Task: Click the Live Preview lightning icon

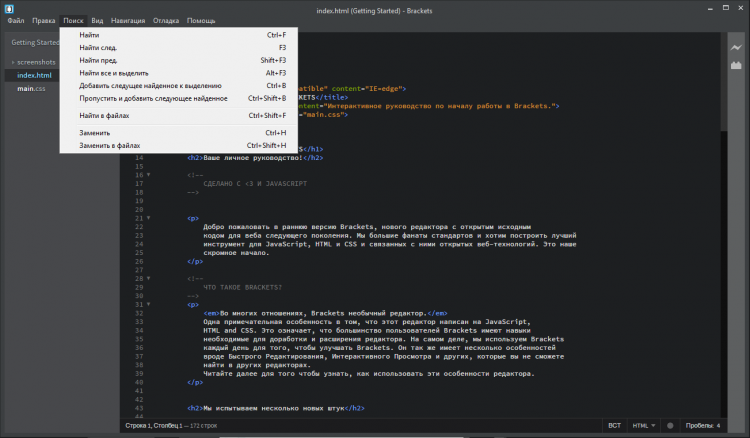Action: coord(735,47)
